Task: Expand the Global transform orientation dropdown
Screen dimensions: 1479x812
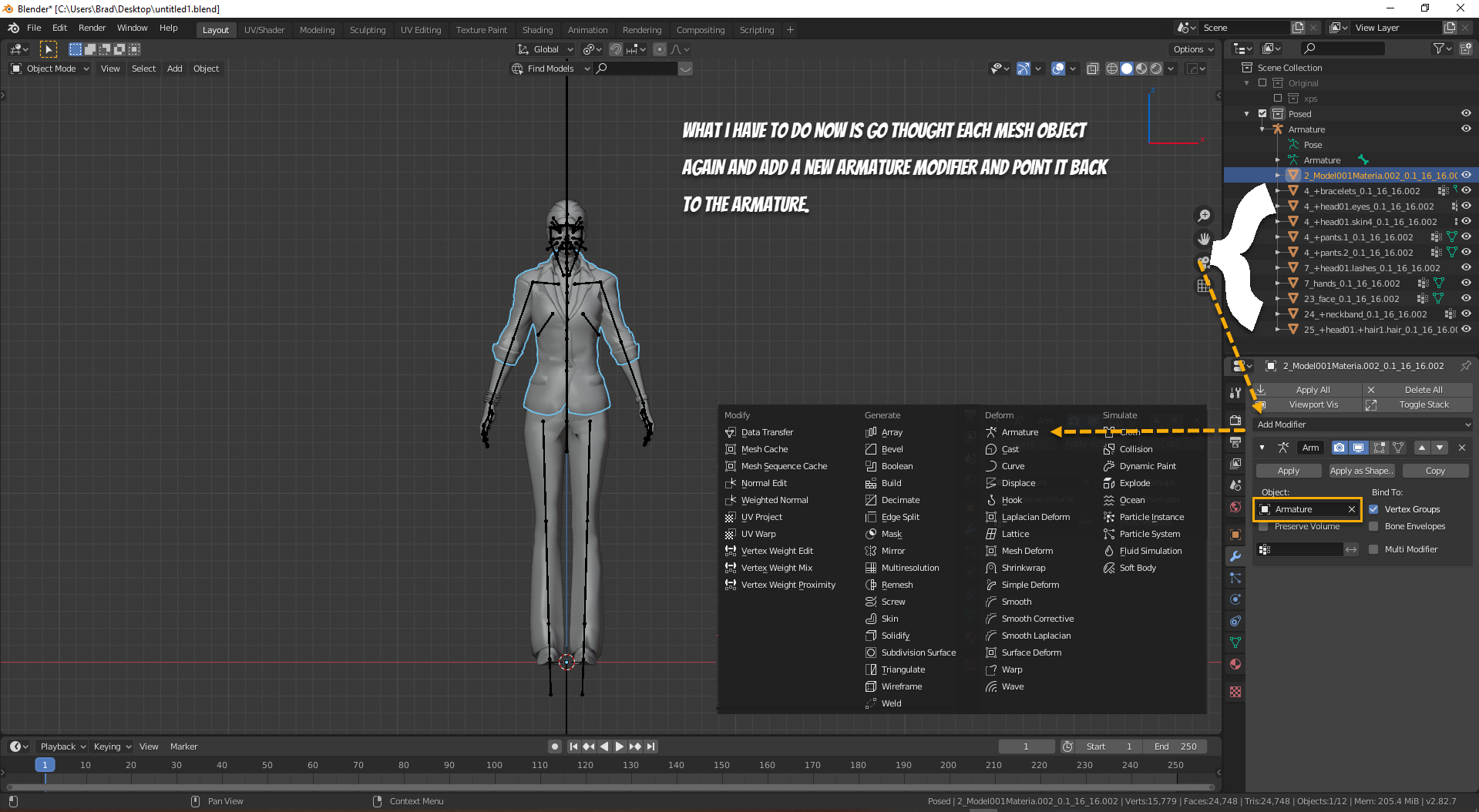Action: [x=546, y=49]
